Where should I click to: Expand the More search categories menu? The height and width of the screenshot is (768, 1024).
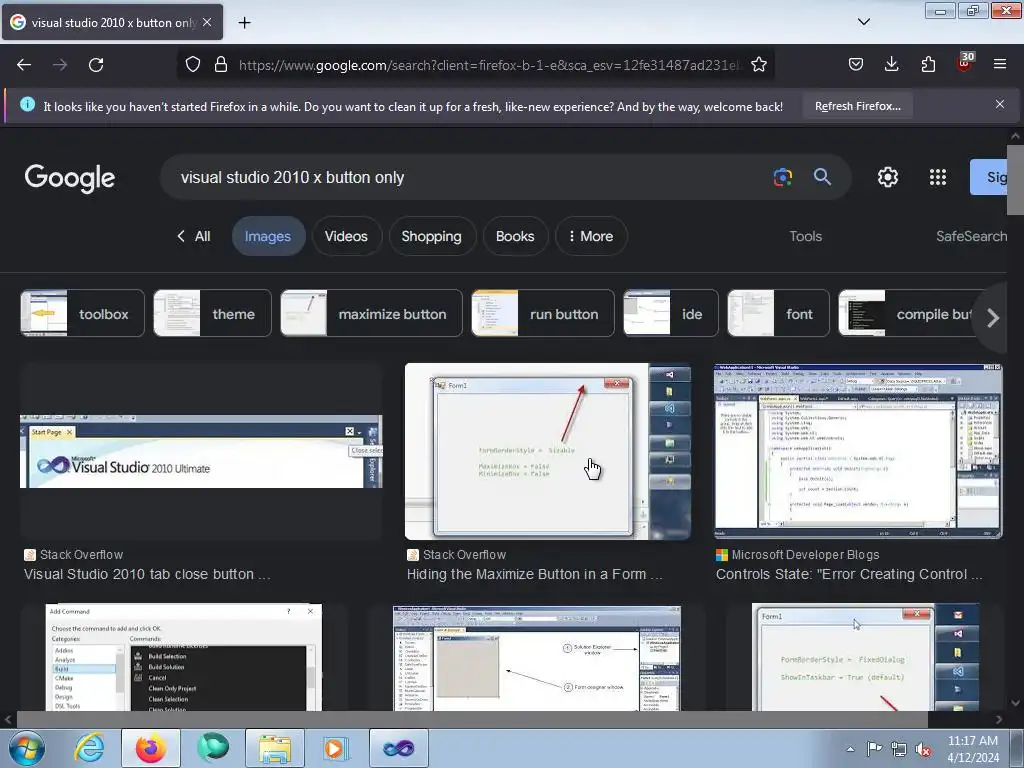tap(591, 236)
